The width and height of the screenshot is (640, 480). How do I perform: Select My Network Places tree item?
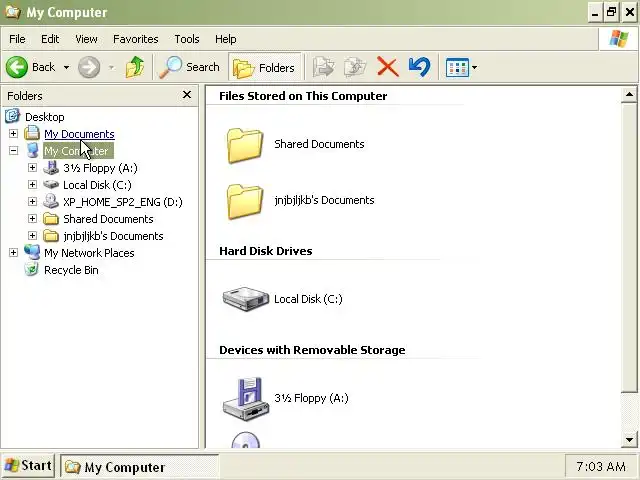(89, 253)
